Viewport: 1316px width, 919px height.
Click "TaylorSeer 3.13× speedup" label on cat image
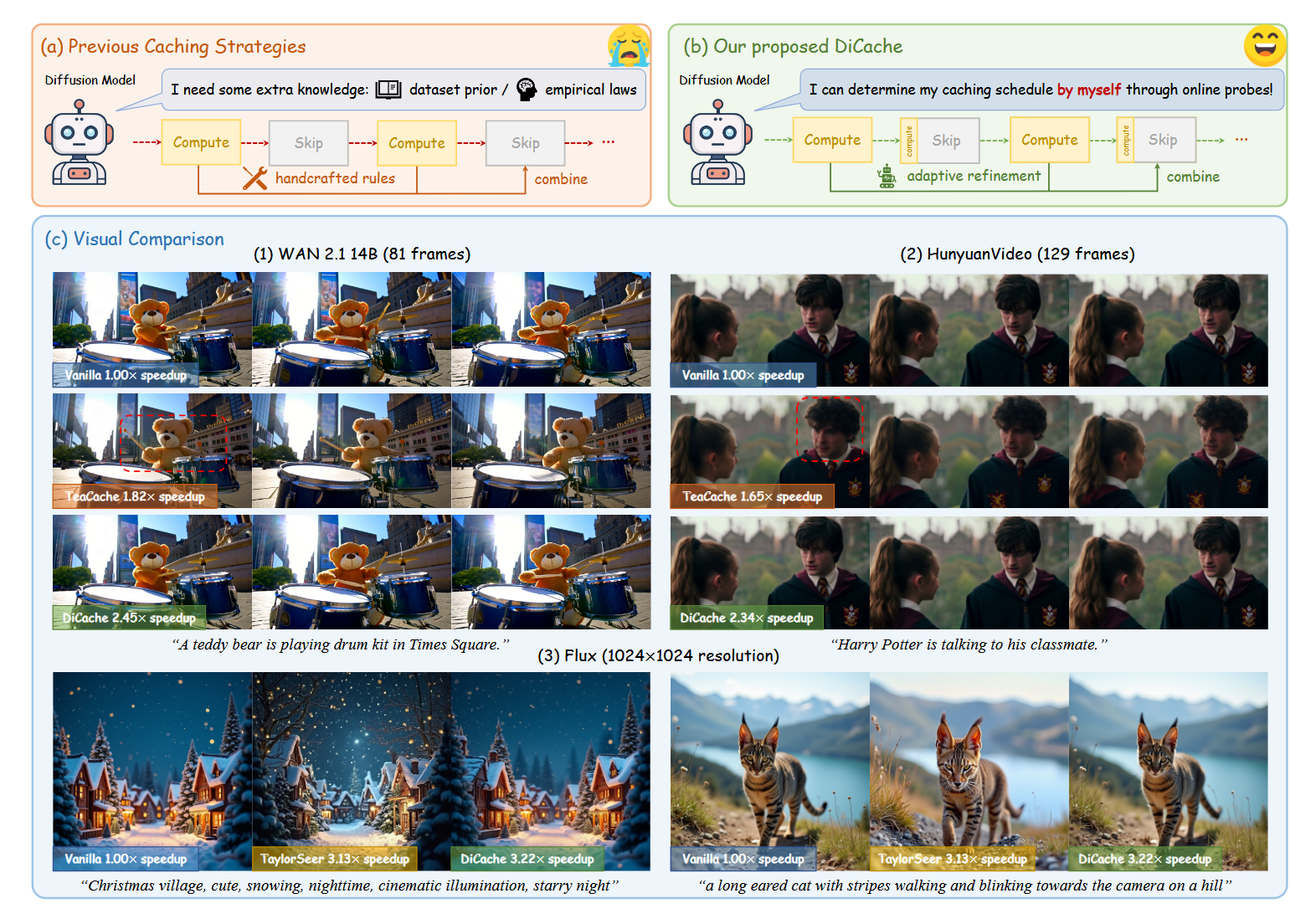point(953,859)
